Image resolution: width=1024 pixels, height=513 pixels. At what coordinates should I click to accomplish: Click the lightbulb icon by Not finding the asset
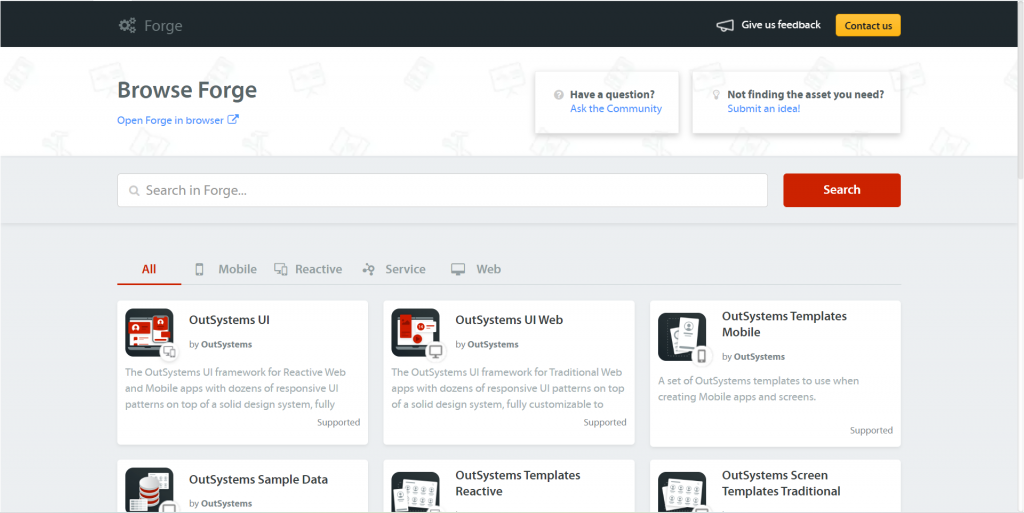[716, 95]
